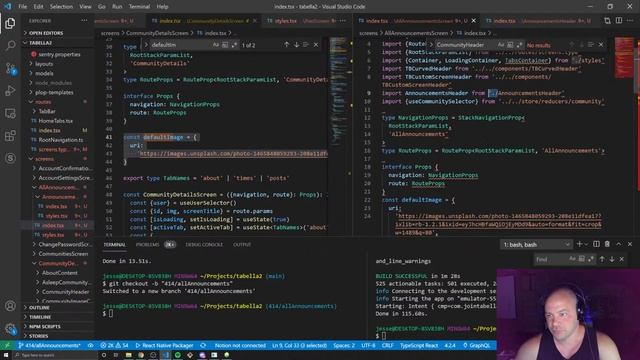Close the terminal panel

click(x=630, y=244)
